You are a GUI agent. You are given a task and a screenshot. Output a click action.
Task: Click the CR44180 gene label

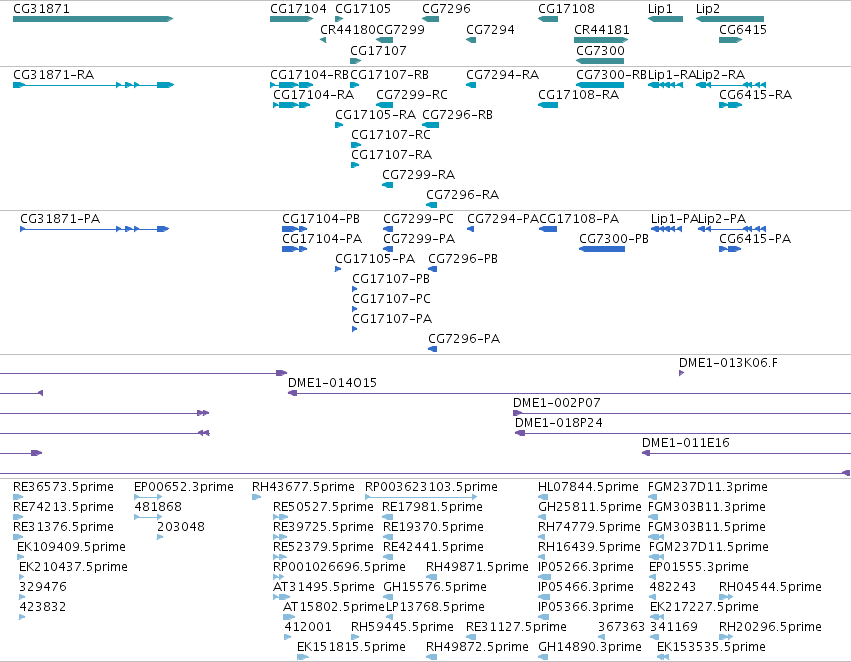point(348,29)
